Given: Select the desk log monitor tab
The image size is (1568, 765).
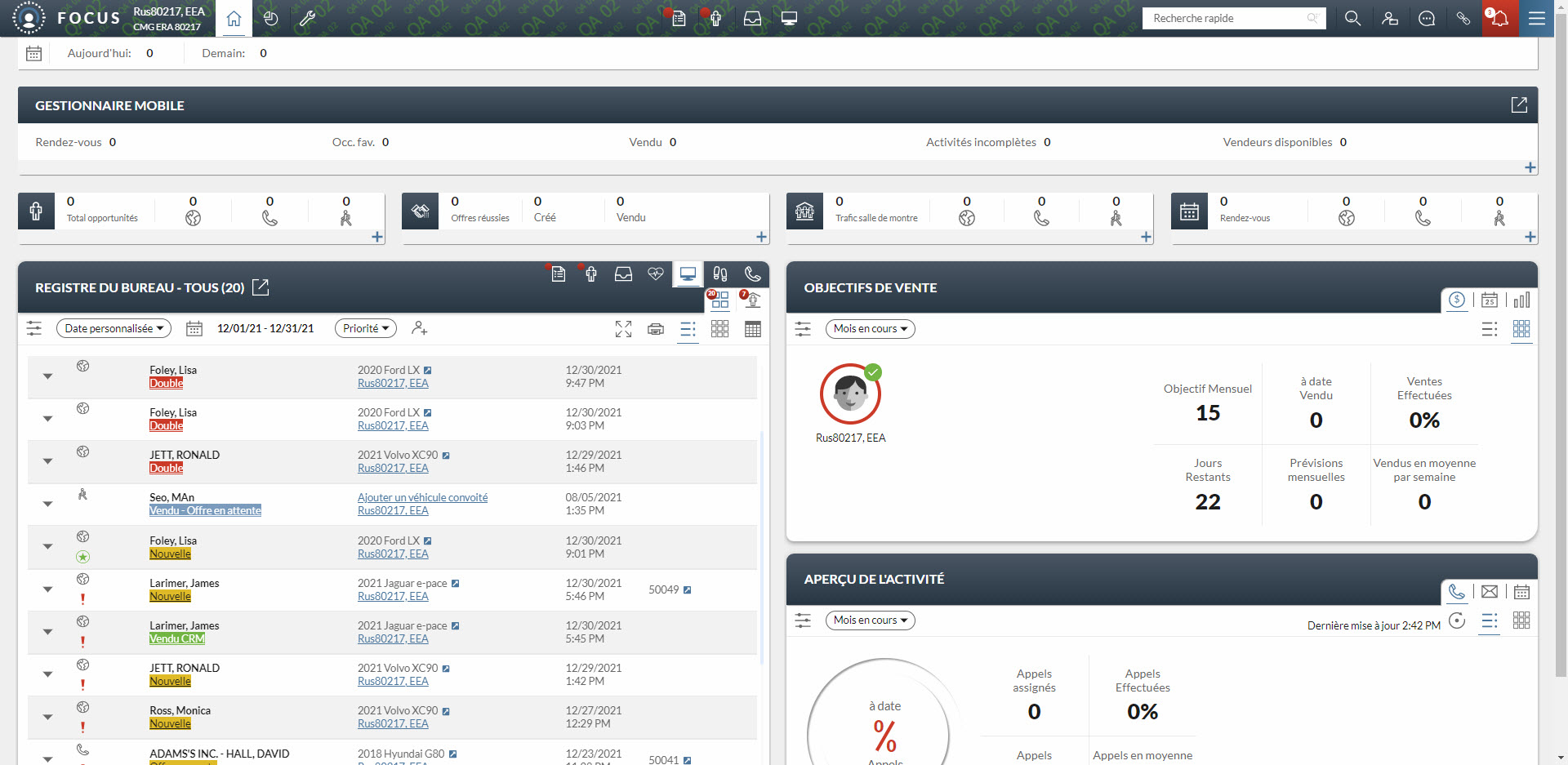Looking at the screenshot, I should [x=688, y=274].
